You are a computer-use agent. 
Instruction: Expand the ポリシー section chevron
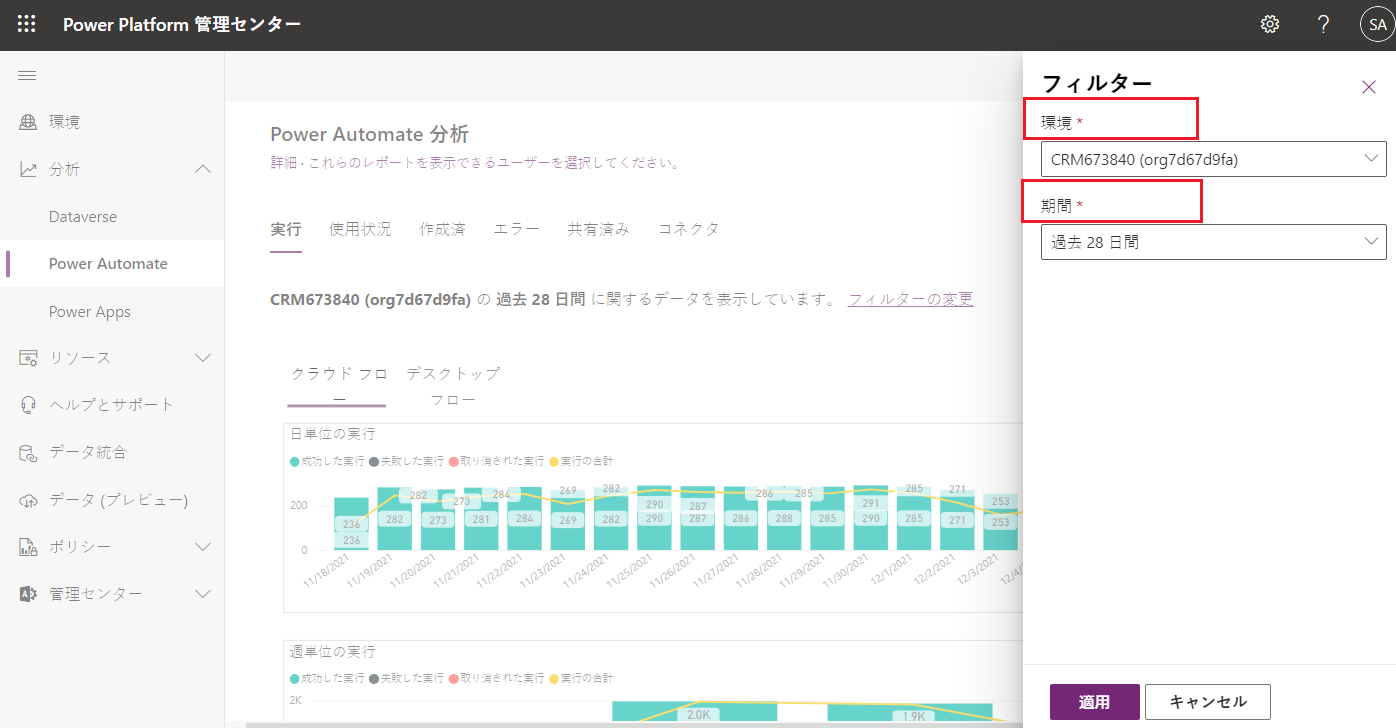point(203,547)
